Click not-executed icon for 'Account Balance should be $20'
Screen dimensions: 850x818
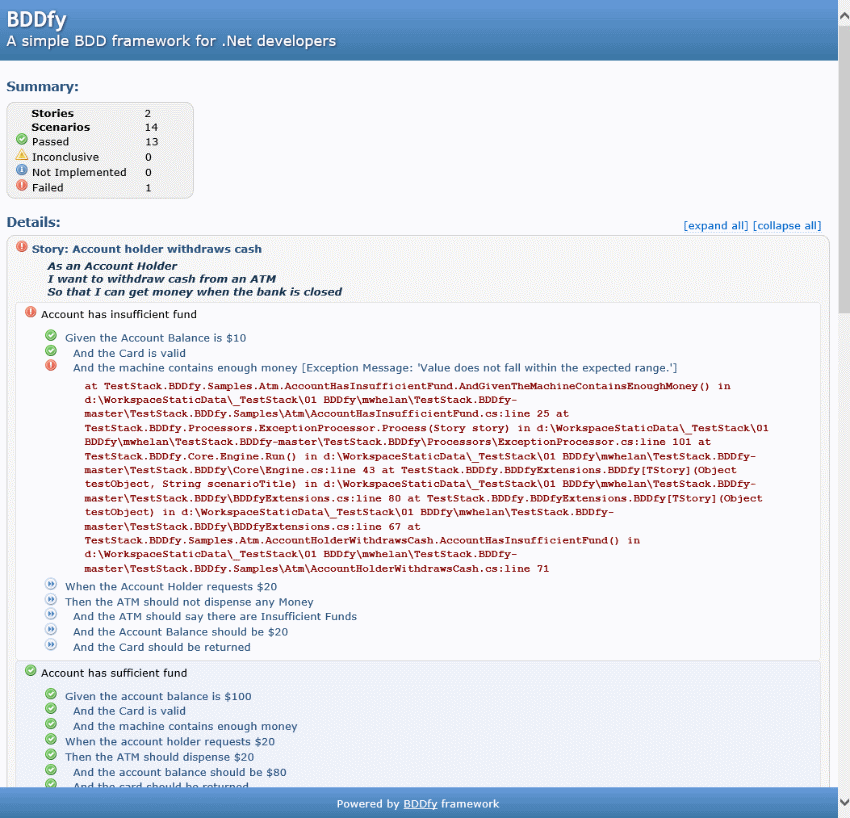(x=51, y=629)
